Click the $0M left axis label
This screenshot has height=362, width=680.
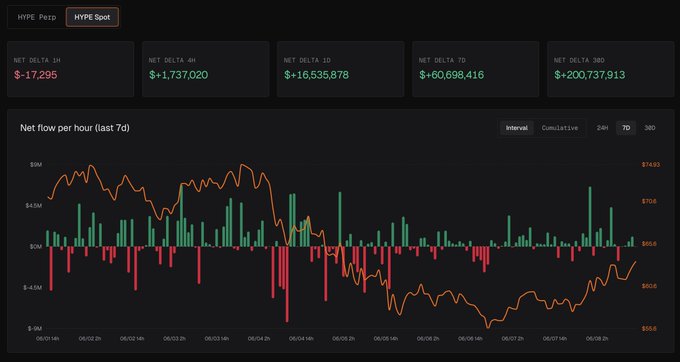click(x=35, y=246)
